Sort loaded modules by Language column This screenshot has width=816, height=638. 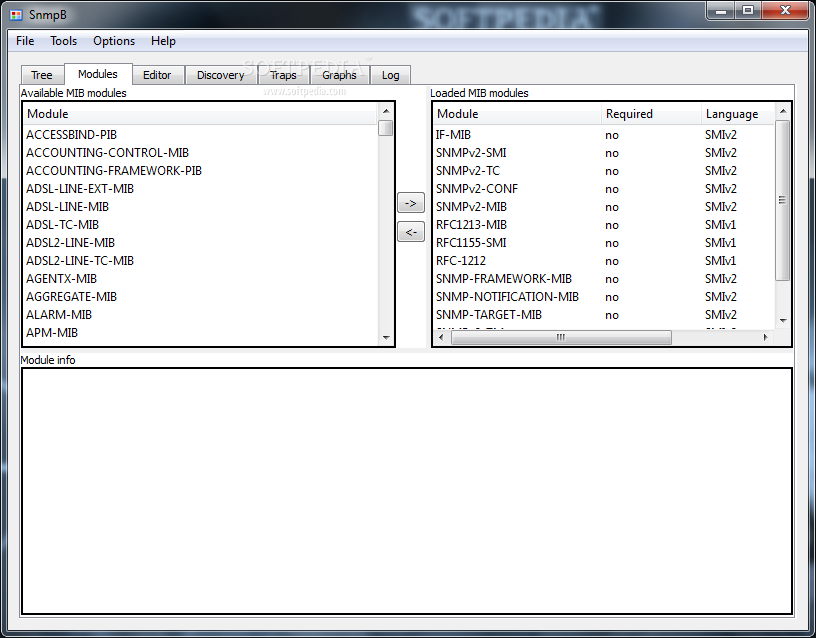[738, 114]
